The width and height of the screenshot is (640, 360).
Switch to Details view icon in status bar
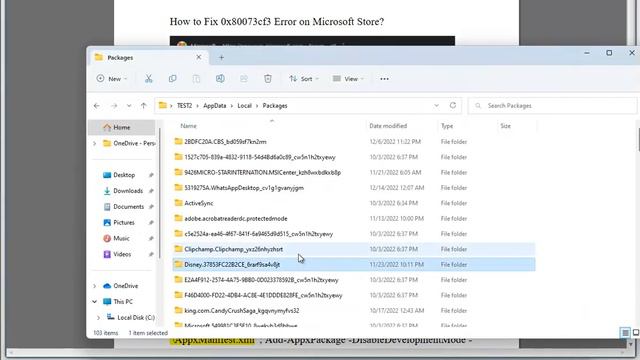(625, 333)
